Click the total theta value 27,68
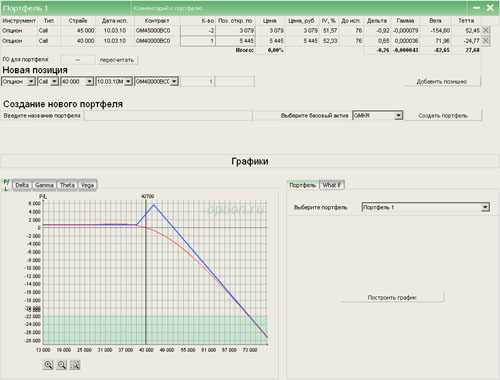Viewport: 500px width, 380px height. 472,50
